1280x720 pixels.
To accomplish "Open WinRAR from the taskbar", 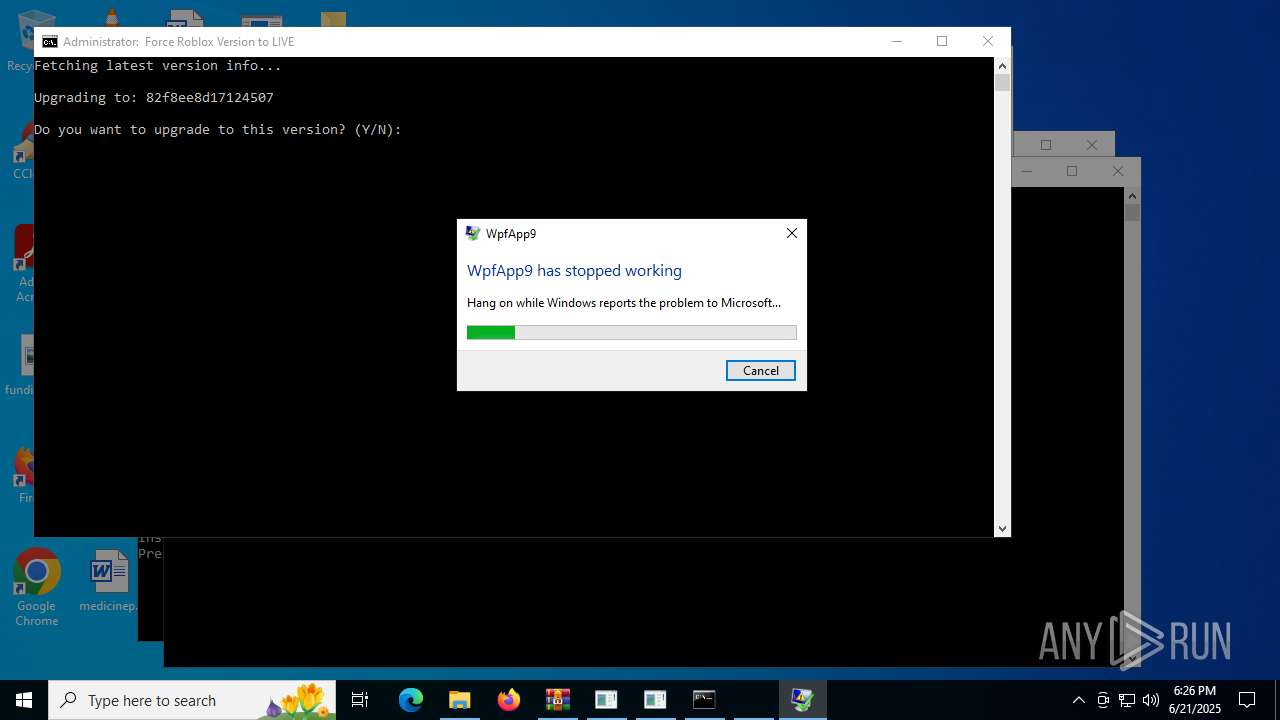I will pos(557,700).
